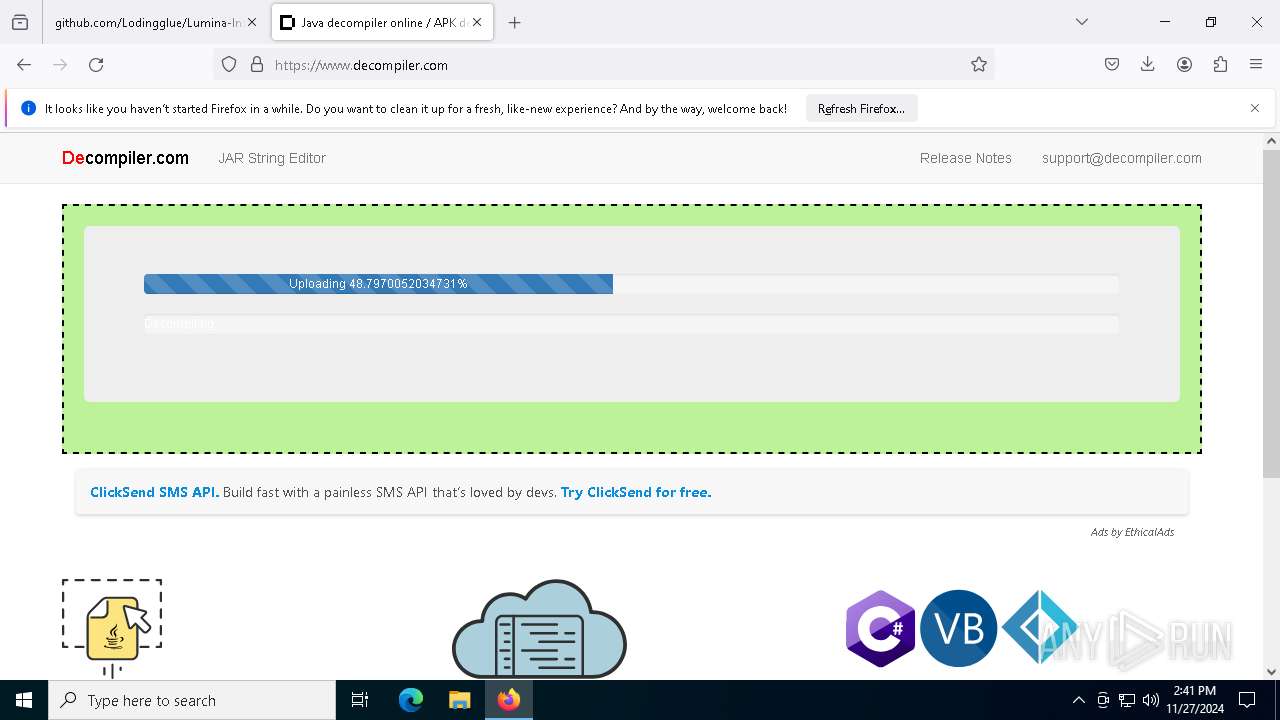The width and height of the screenshot is (1280, 720).
Task: Click the Decompiling progress bar
Action: 631,324
